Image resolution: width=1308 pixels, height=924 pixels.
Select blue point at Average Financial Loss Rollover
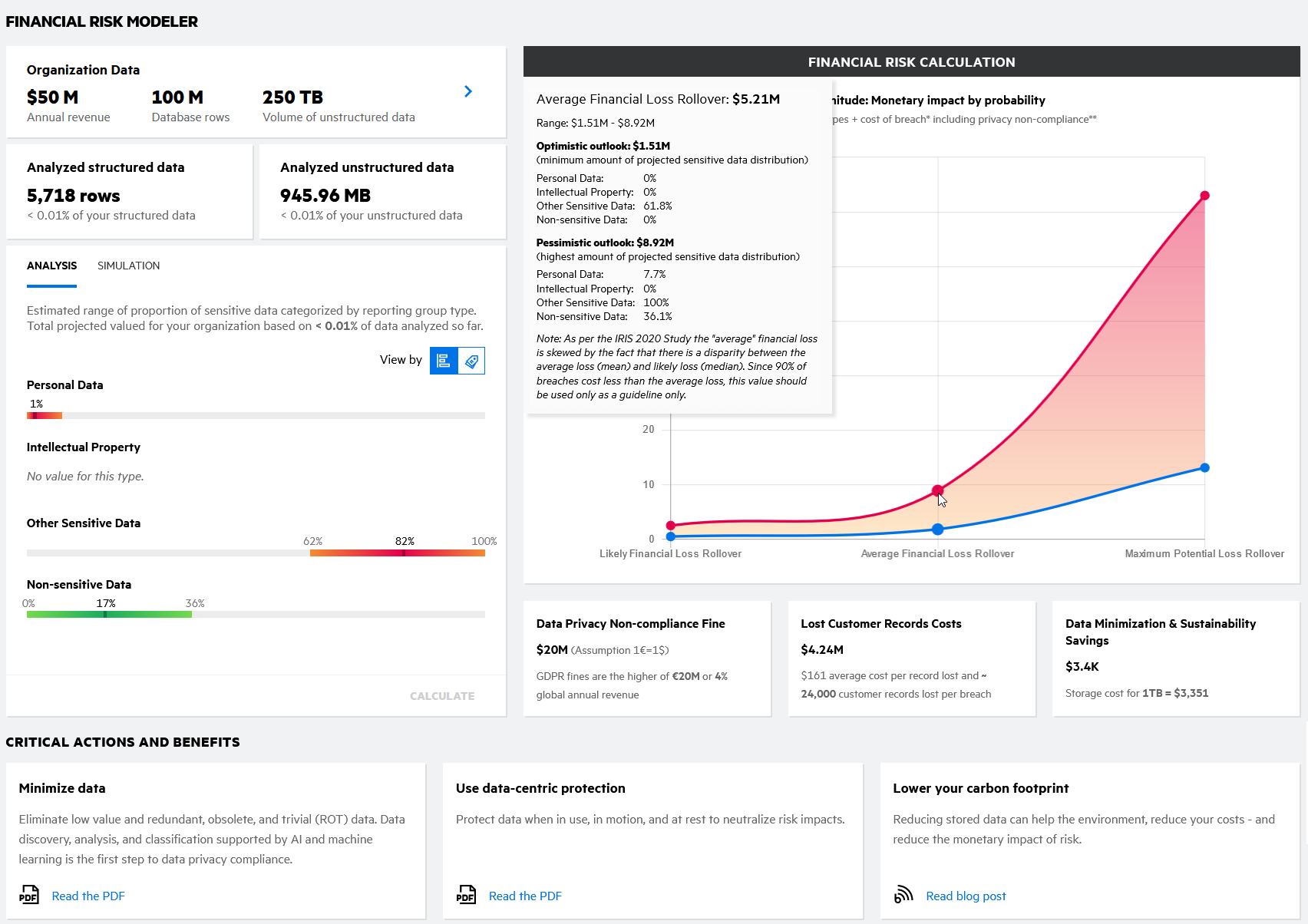tap(937, 530)
